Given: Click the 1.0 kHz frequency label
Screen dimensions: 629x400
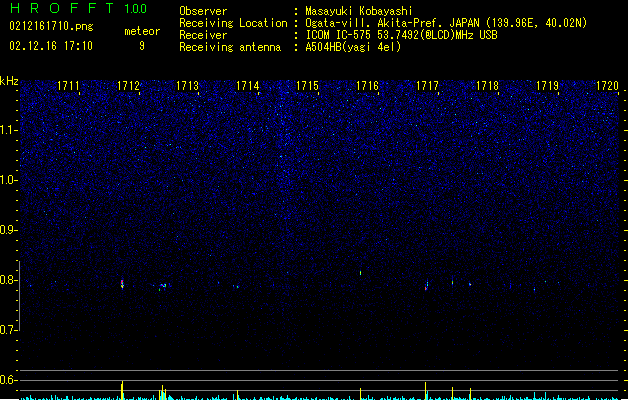Looking at the screenshot, I should click(x=8, y=180).
